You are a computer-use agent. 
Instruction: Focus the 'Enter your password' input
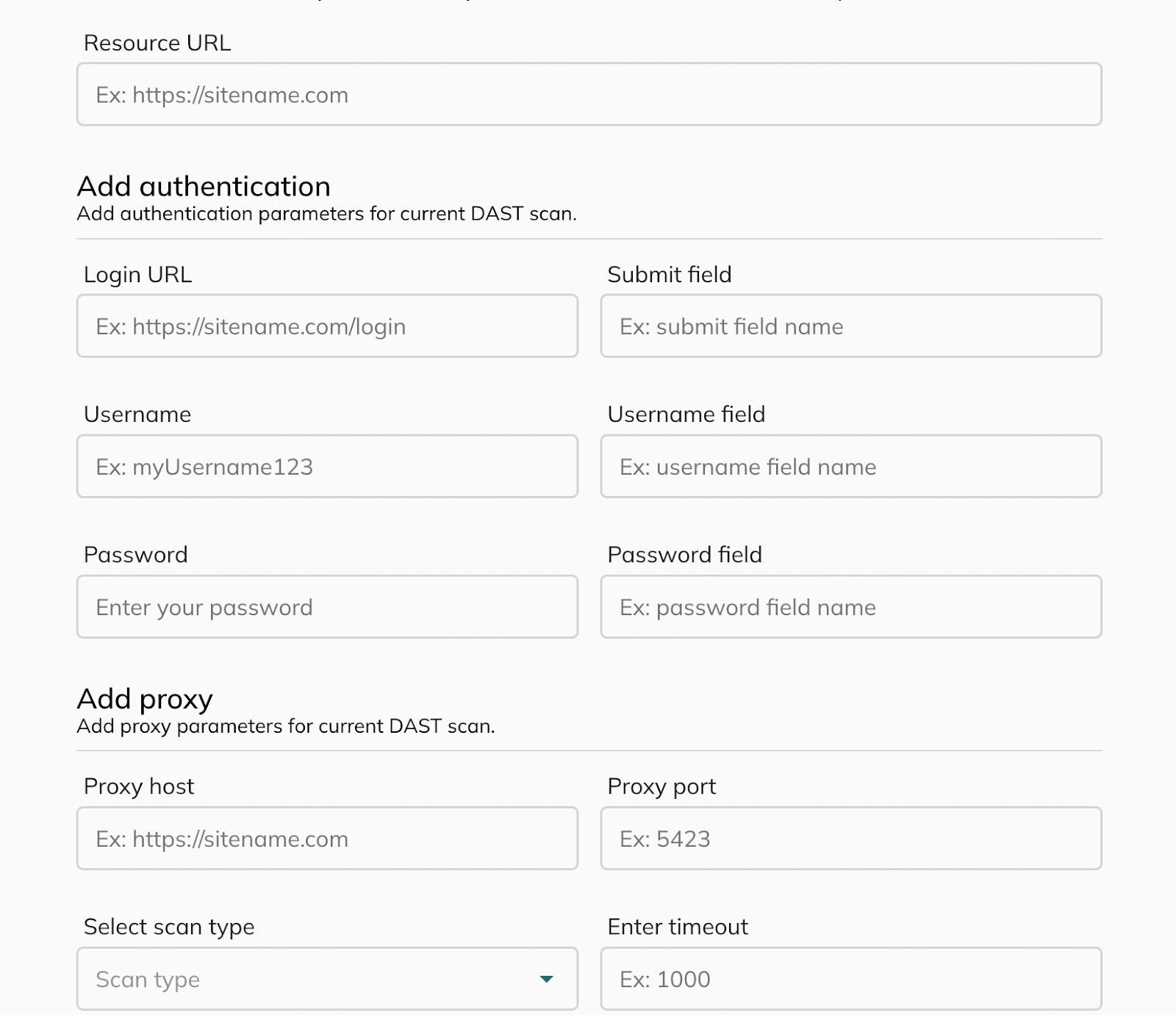pos(327,607)
